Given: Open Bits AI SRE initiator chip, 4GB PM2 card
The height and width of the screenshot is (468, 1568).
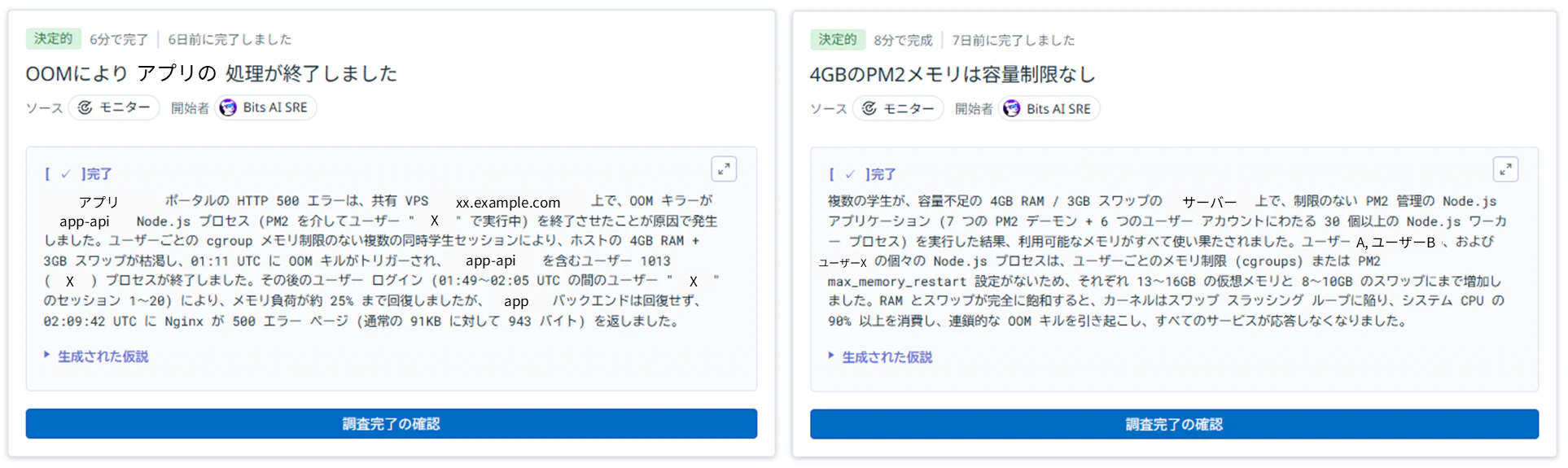Looking at the screenshot, I should (1049, 108).
